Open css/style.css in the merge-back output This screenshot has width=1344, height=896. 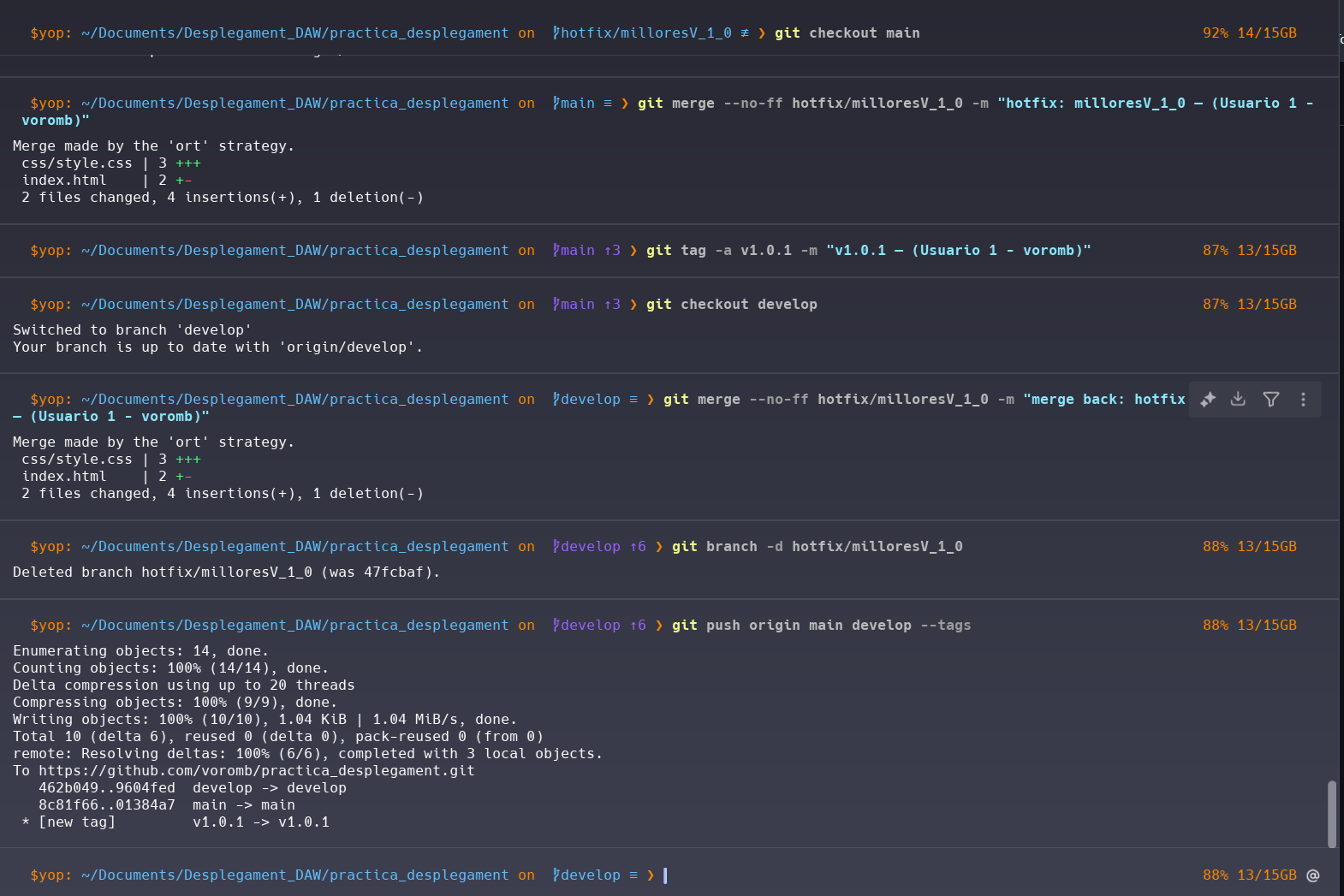click(77, 460)
